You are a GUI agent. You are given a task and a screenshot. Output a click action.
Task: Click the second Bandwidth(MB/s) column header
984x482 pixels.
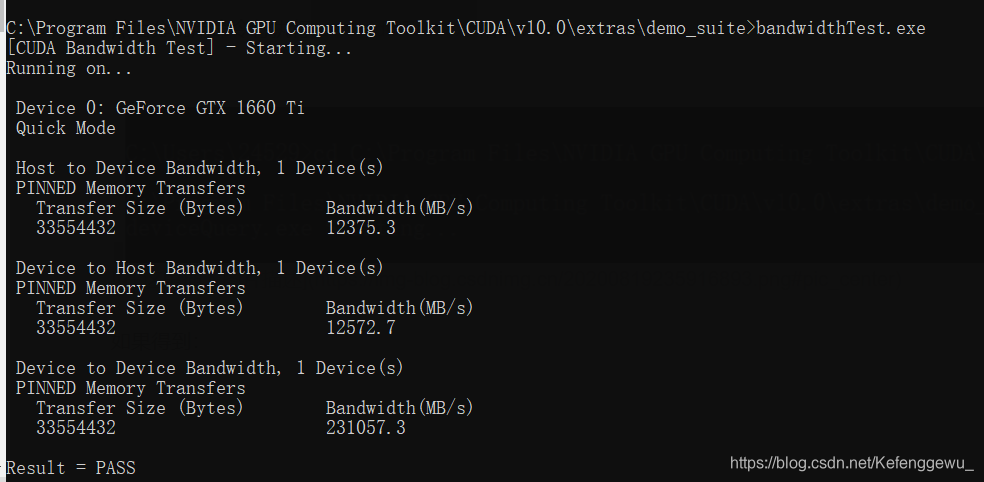coord(400,308)
